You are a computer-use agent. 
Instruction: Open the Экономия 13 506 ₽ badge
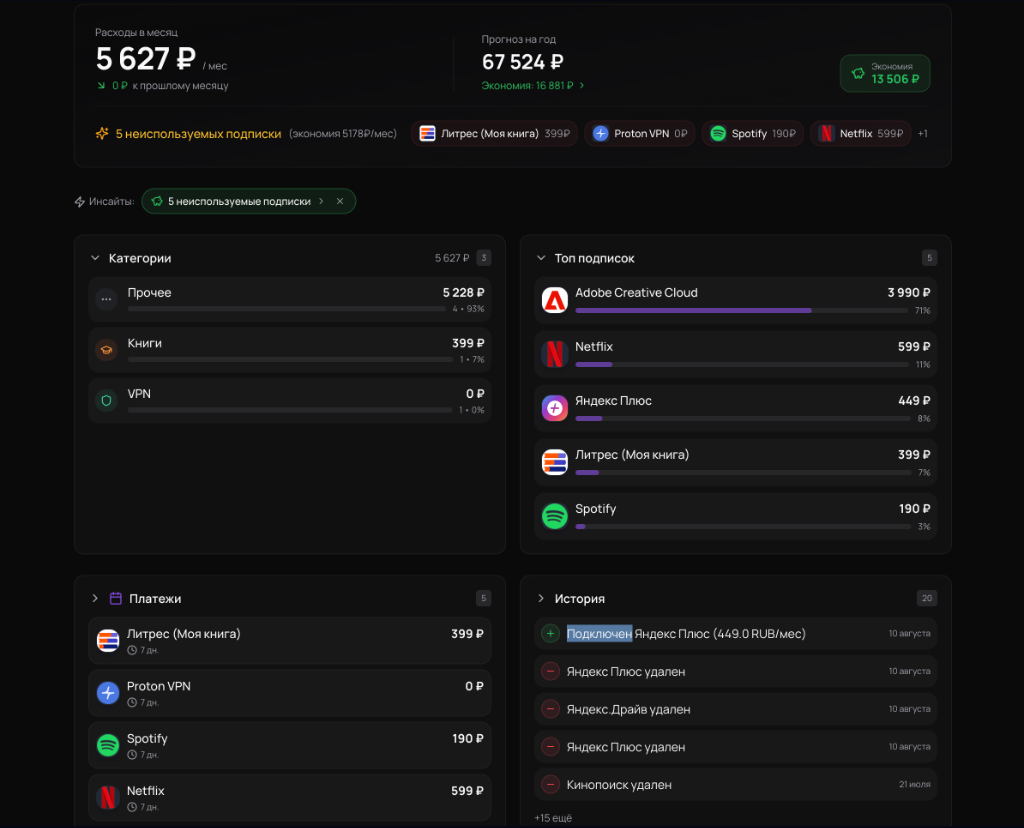tap(885, 73)
